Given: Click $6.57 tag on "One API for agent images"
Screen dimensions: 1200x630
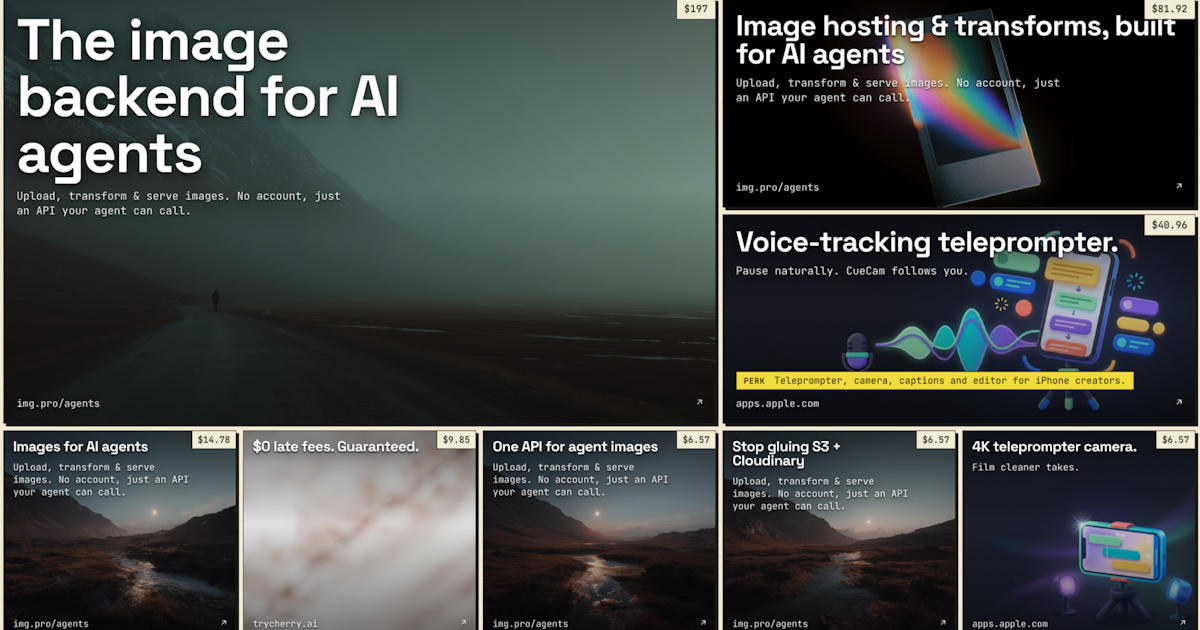Looking at the screenshot, I should [696, 439].
